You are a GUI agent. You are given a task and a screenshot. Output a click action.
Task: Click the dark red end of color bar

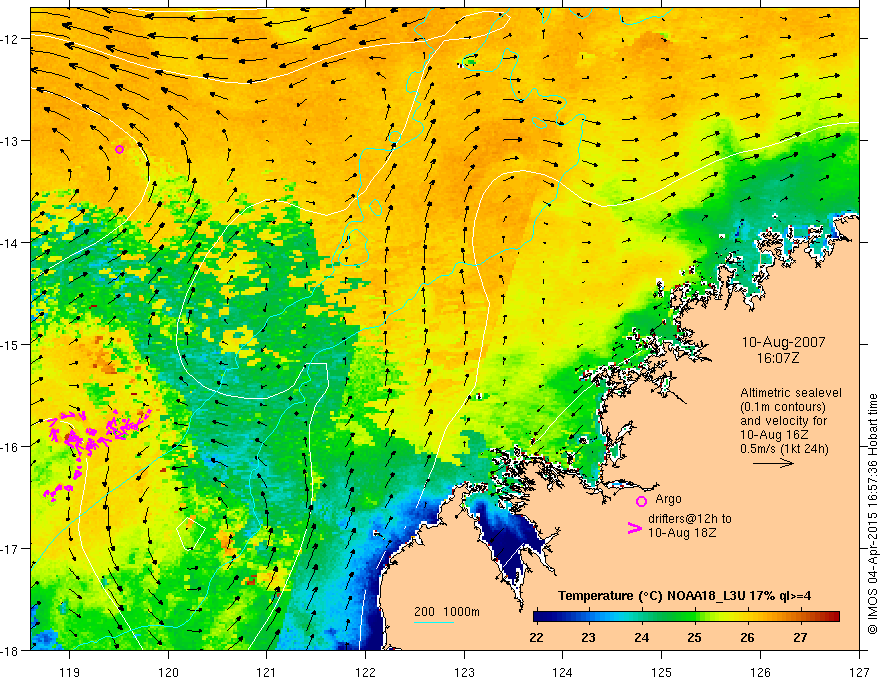pos(834,617)
